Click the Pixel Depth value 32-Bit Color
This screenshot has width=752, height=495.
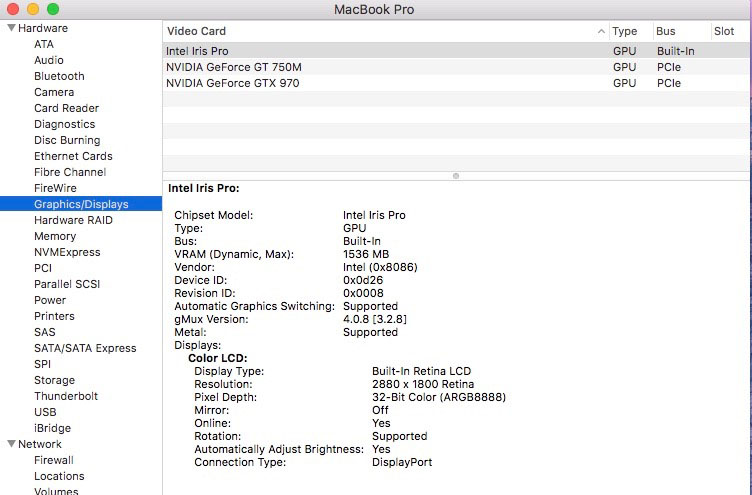438,397
